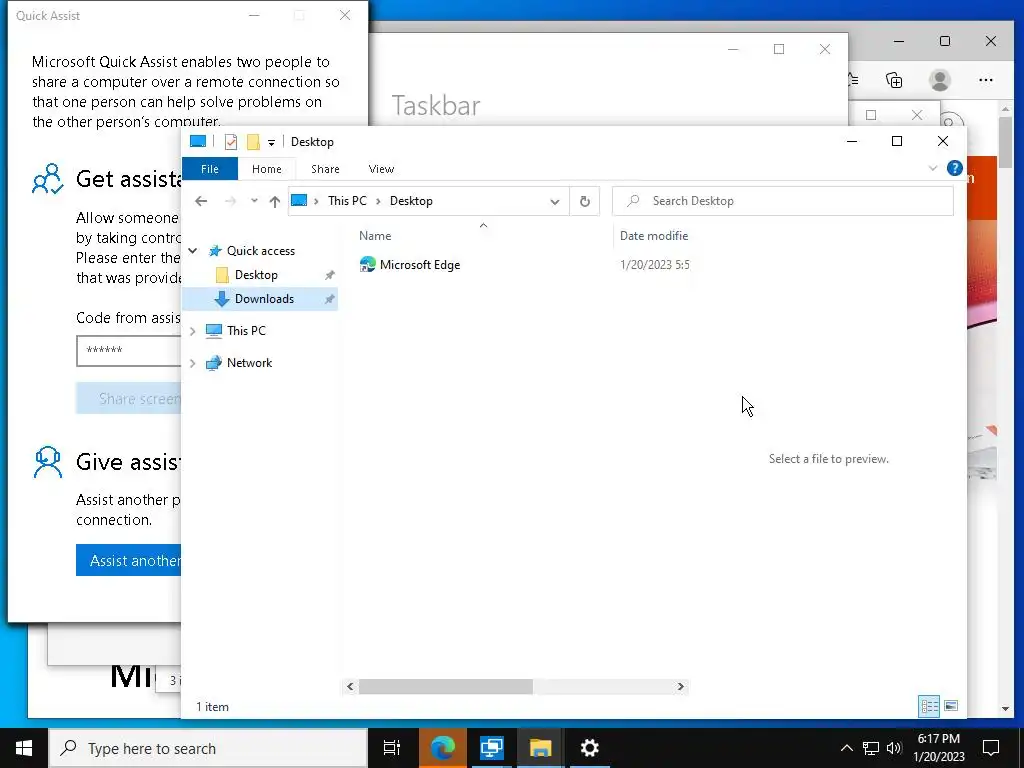The width and height of the screenshot is (1024, 768).
Task: Click the network tray icon
Action: (871, 748)
